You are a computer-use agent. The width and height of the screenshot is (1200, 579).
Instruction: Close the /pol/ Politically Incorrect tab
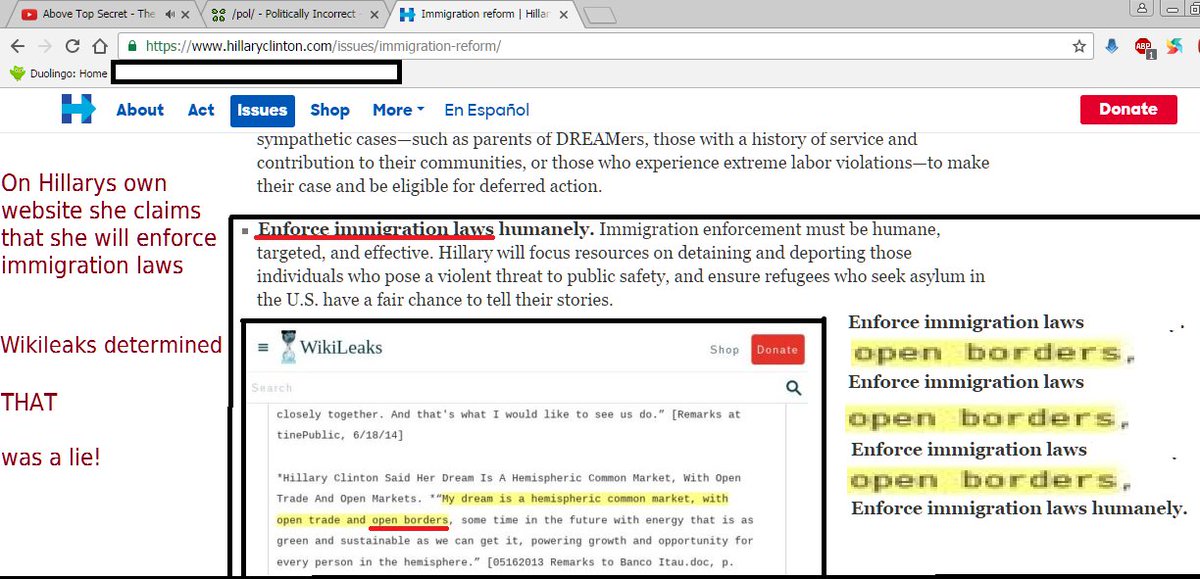coord(372,14)
